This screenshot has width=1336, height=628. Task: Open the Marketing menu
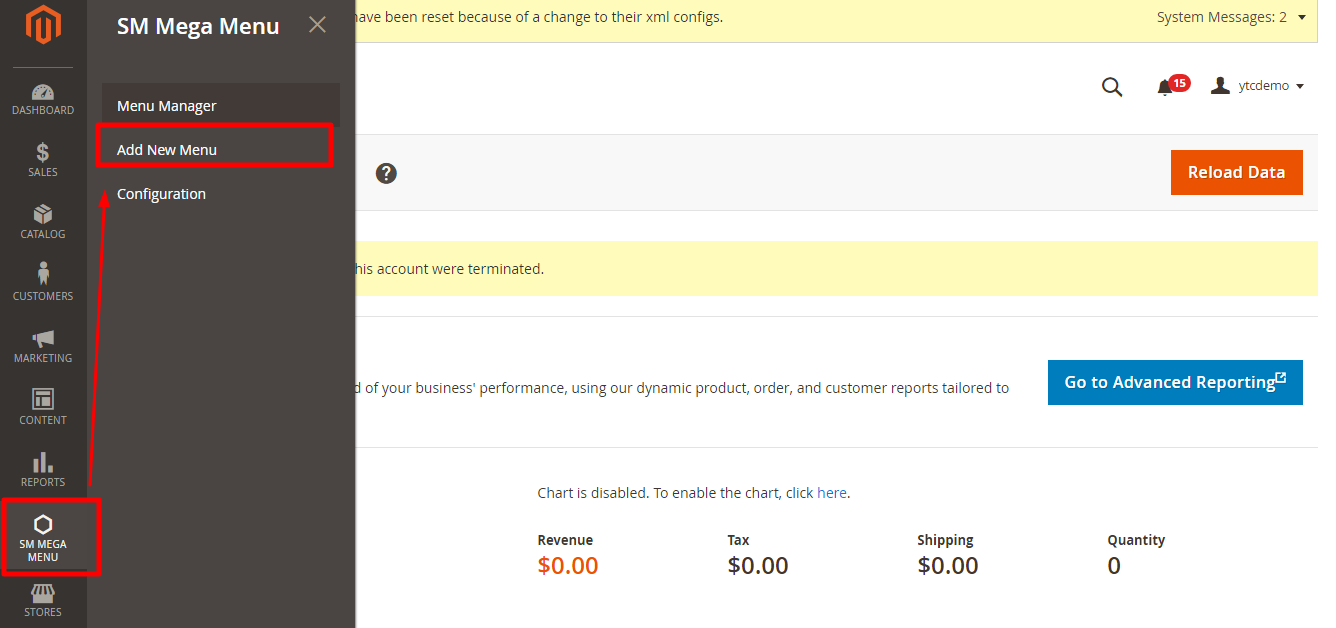pos(43,346)
